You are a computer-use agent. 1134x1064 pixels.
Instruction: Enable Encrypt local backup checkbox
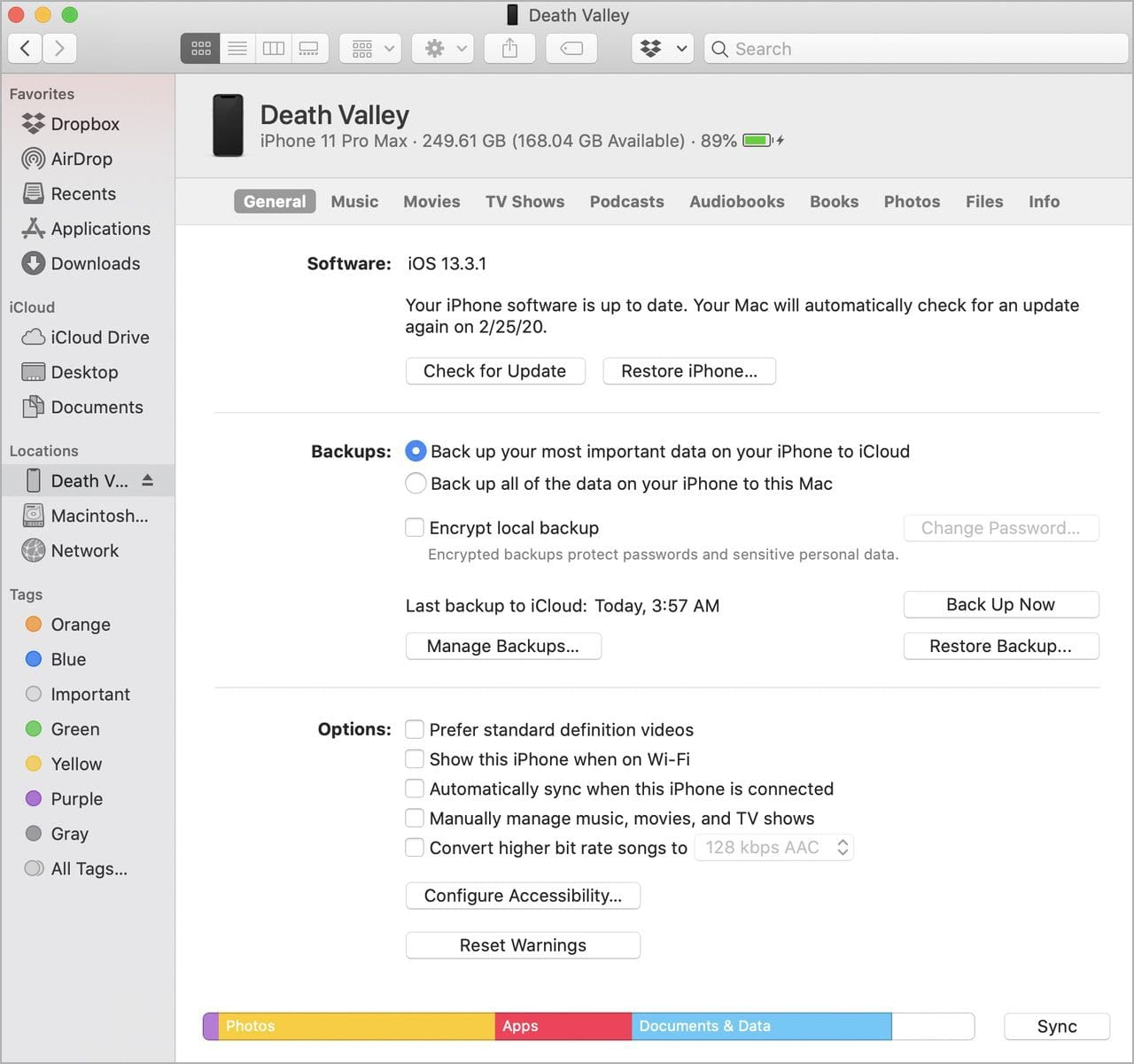[414, 528]
